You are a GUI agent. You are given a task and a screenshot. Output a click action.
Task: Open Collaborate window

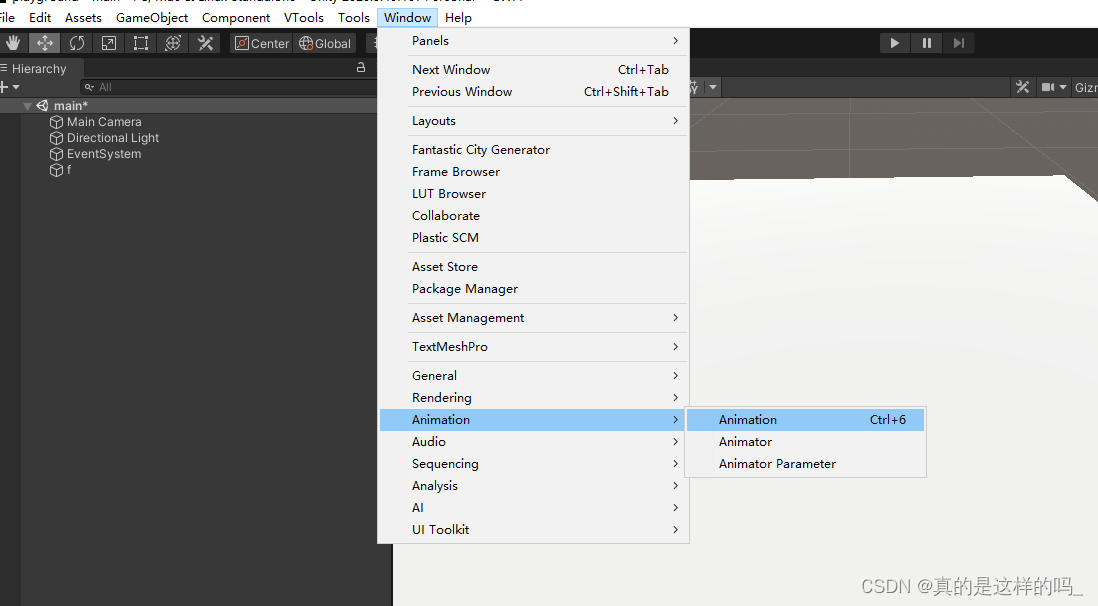534,216
